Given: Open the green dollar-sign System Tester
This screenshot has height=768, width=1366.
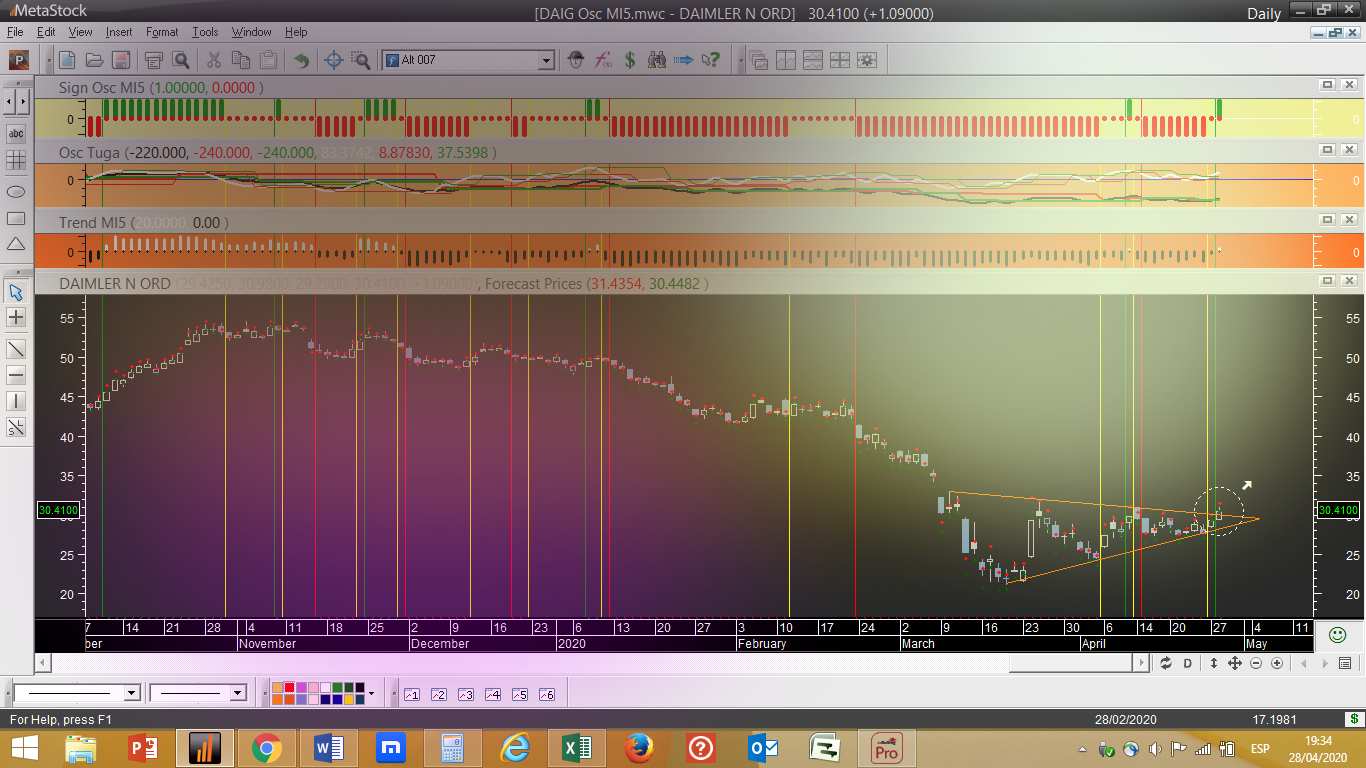Looking at the screenshot, I should pos(630,60).
